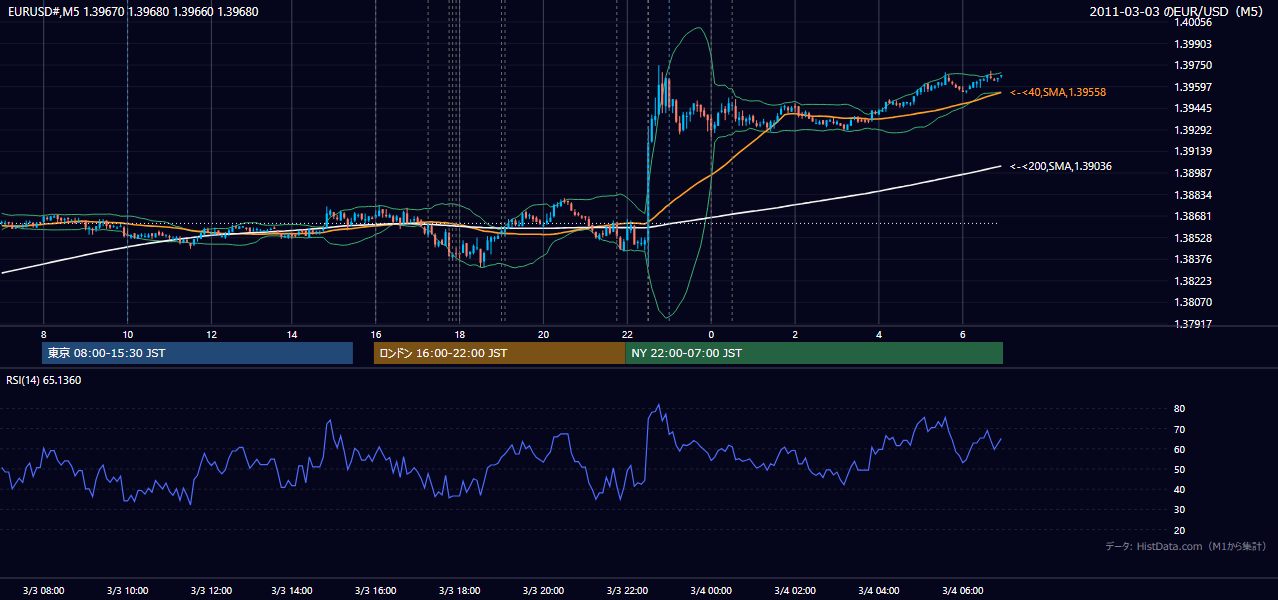Viewport: 1278px width, 600px height.
Task: Click RSI scale value 70
Action: coord(1179,429)
